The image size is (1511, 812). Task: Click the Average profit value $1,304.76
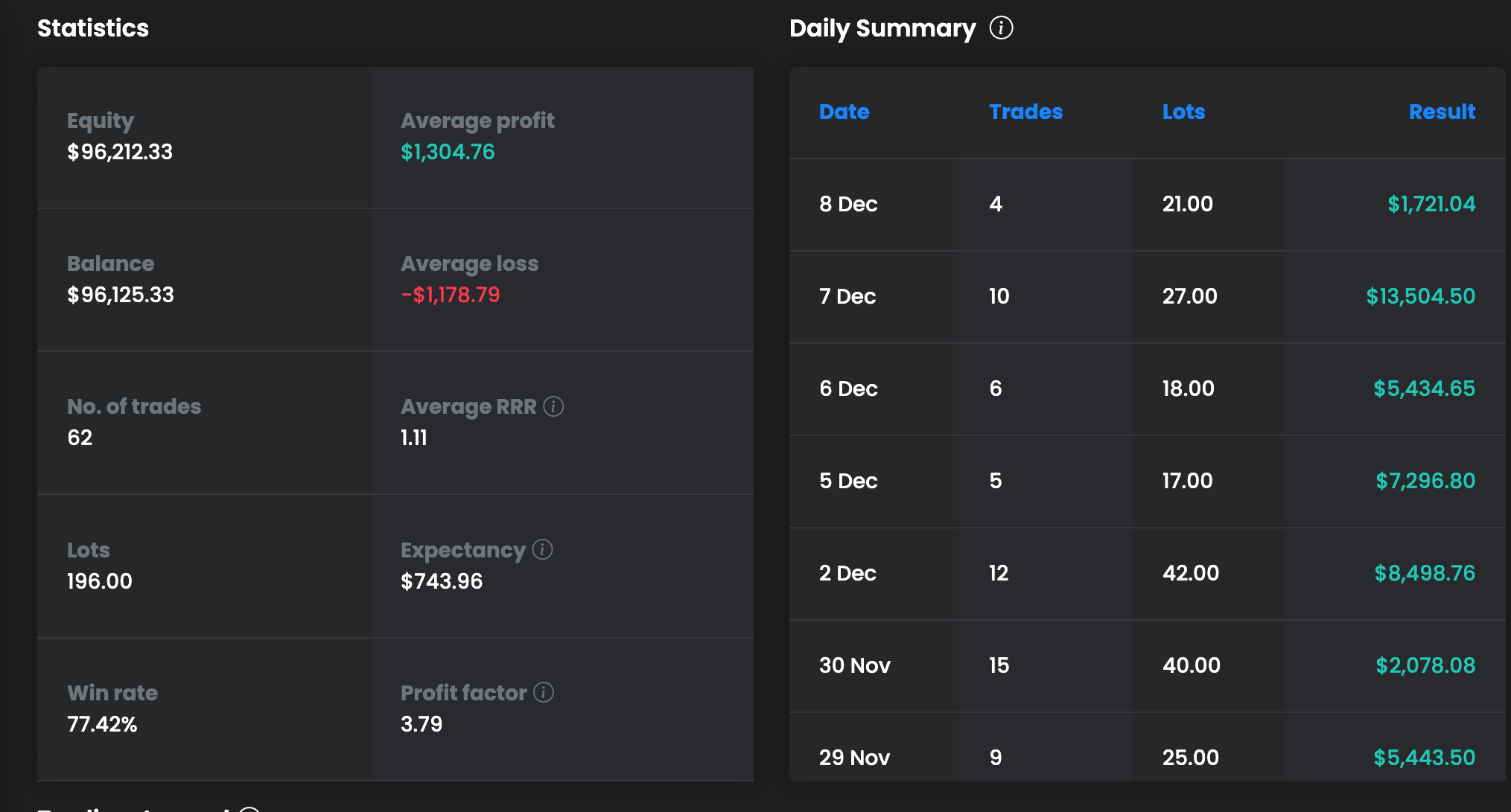click(448, 152)
